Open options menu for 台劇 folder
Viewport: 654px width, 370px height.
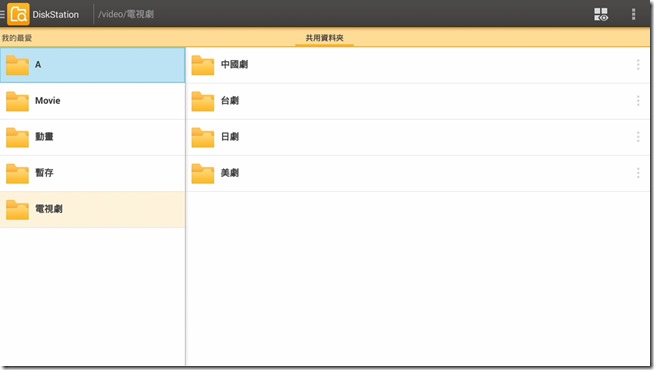point(638,101)
